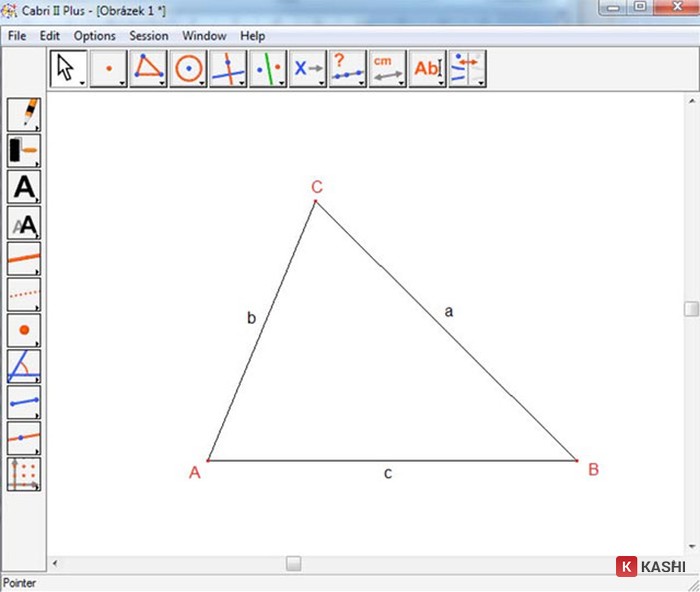The height and width of the screenshot is (592, 700).
Task: Select the fill color paint roller icon
Action: (x=24, y=150)
